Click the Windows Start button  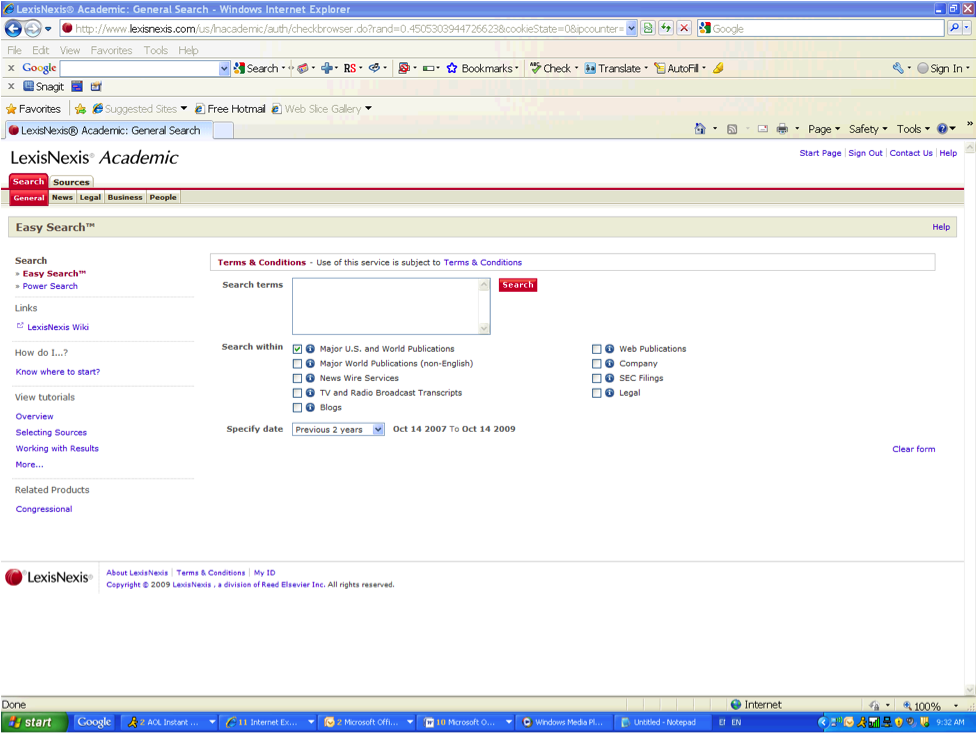click(x=34, y=722)
